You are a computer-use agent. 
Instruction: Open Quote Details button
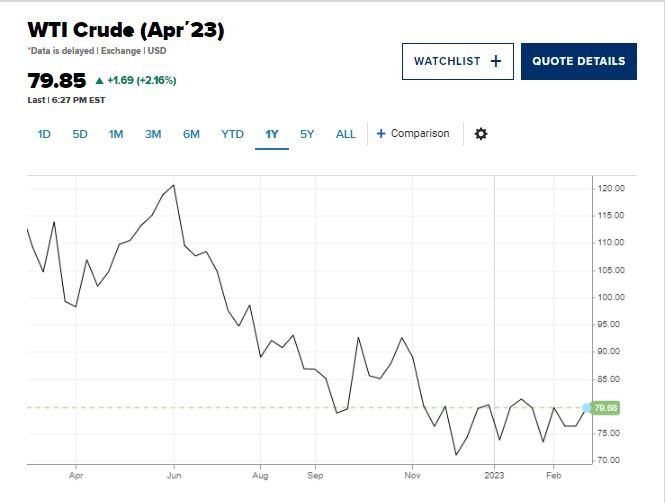tap(579, 61)
